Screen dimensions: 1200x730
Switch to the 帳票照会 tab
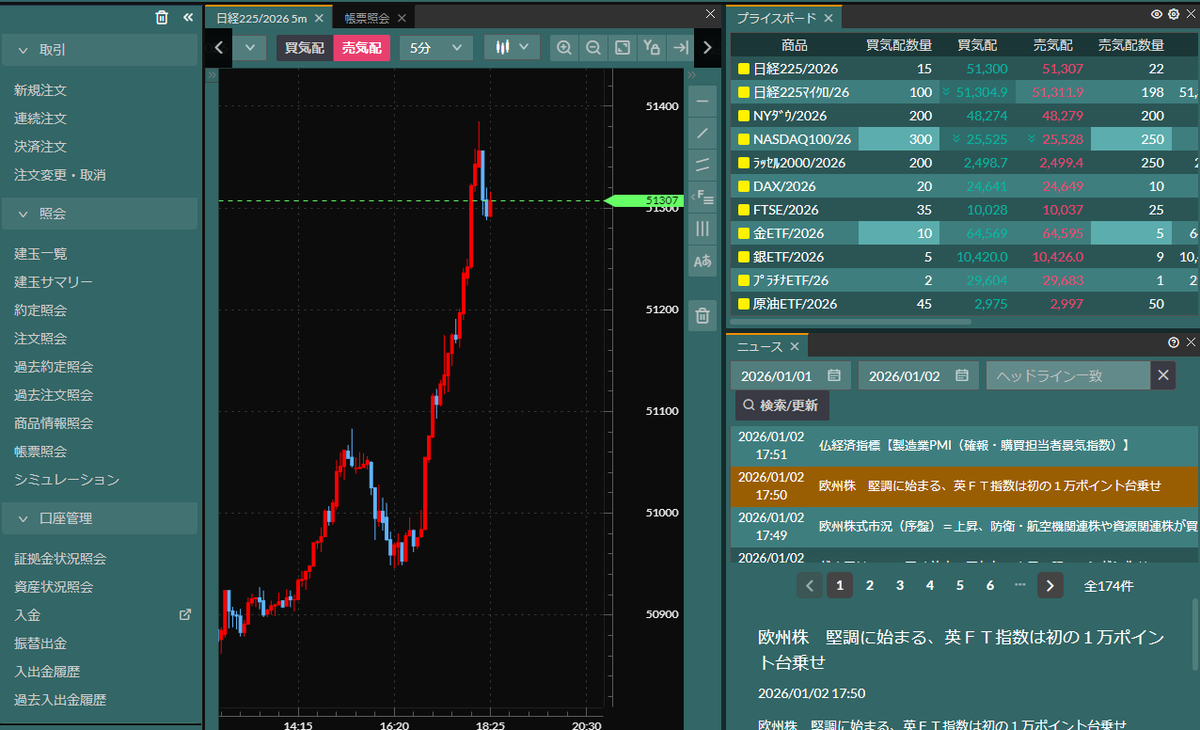pyautogui.click(x=365, y=16)
